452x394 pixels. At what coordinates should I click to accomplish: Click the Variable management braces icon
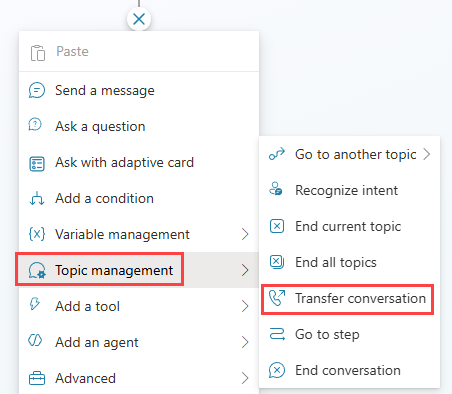point(37,234)
